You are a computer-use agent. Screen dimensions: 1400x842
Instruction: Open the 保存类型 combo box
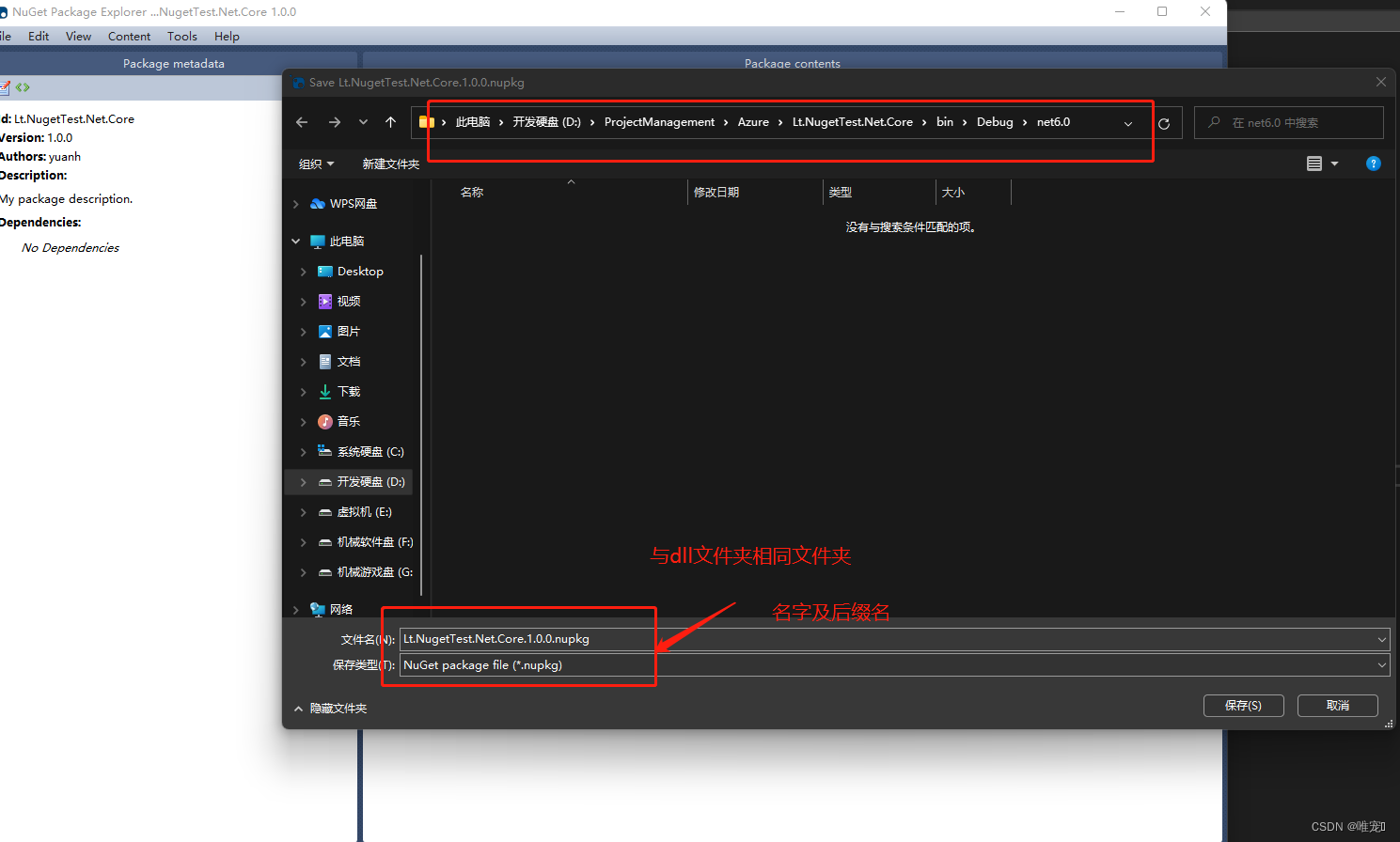[x=894, y=665]
